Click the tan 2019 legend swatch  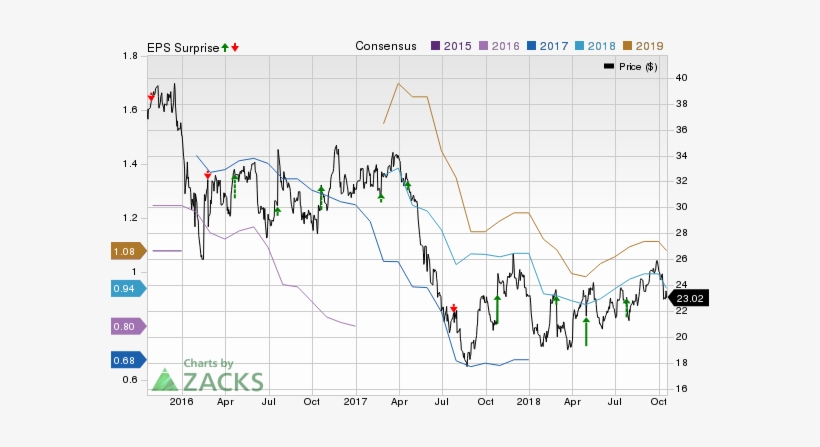point(628,46)
